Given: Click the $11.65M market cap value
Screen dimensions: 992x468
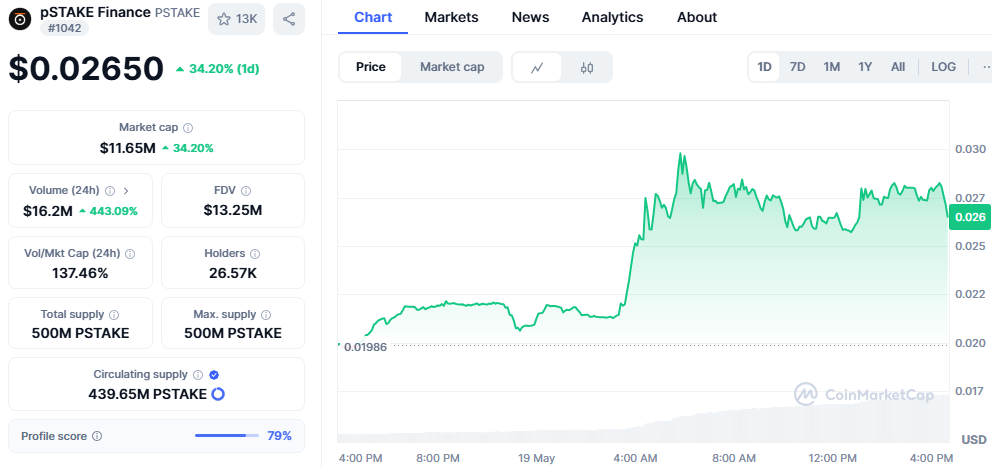Looking at the screenshot, I should point(127,149).
